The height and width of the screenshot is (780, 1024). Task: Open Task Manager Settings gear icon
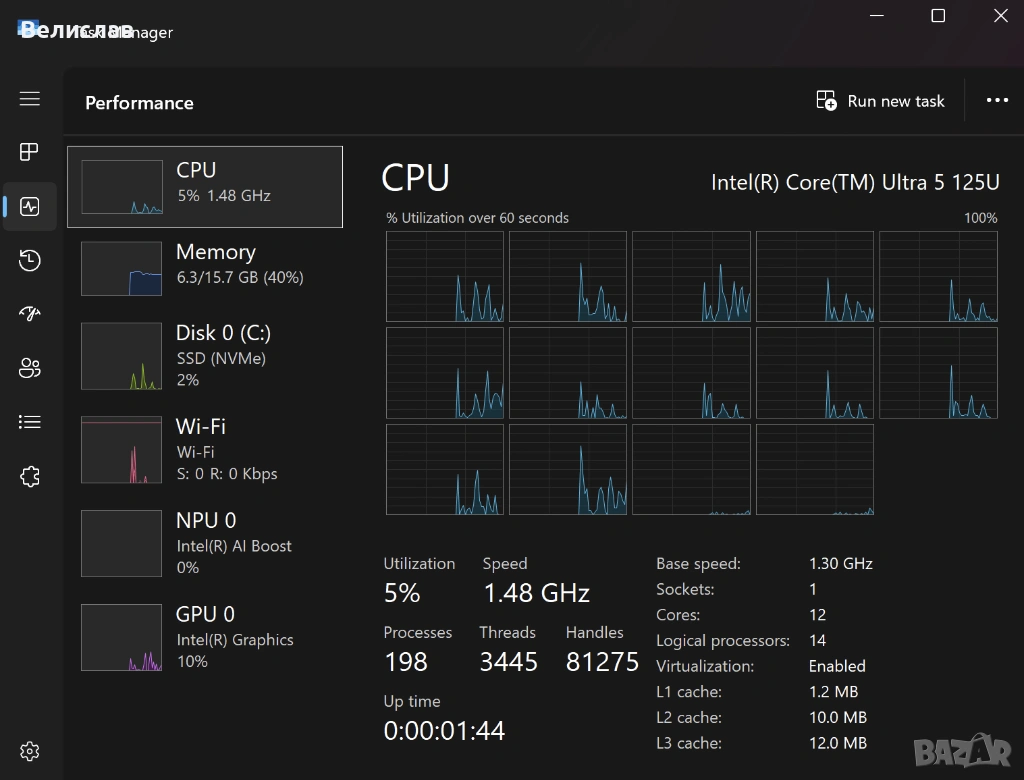tap(30, 751)
